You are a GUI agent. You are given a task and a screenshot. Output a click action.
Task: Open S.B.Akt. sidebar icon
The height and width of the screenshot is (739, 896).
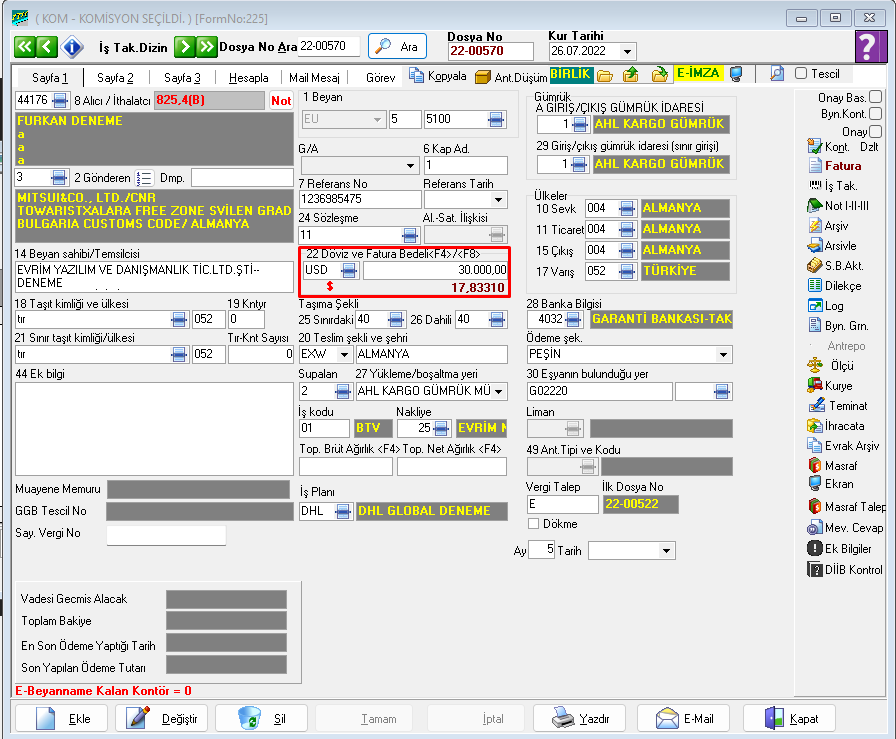(x=815, y=266)
